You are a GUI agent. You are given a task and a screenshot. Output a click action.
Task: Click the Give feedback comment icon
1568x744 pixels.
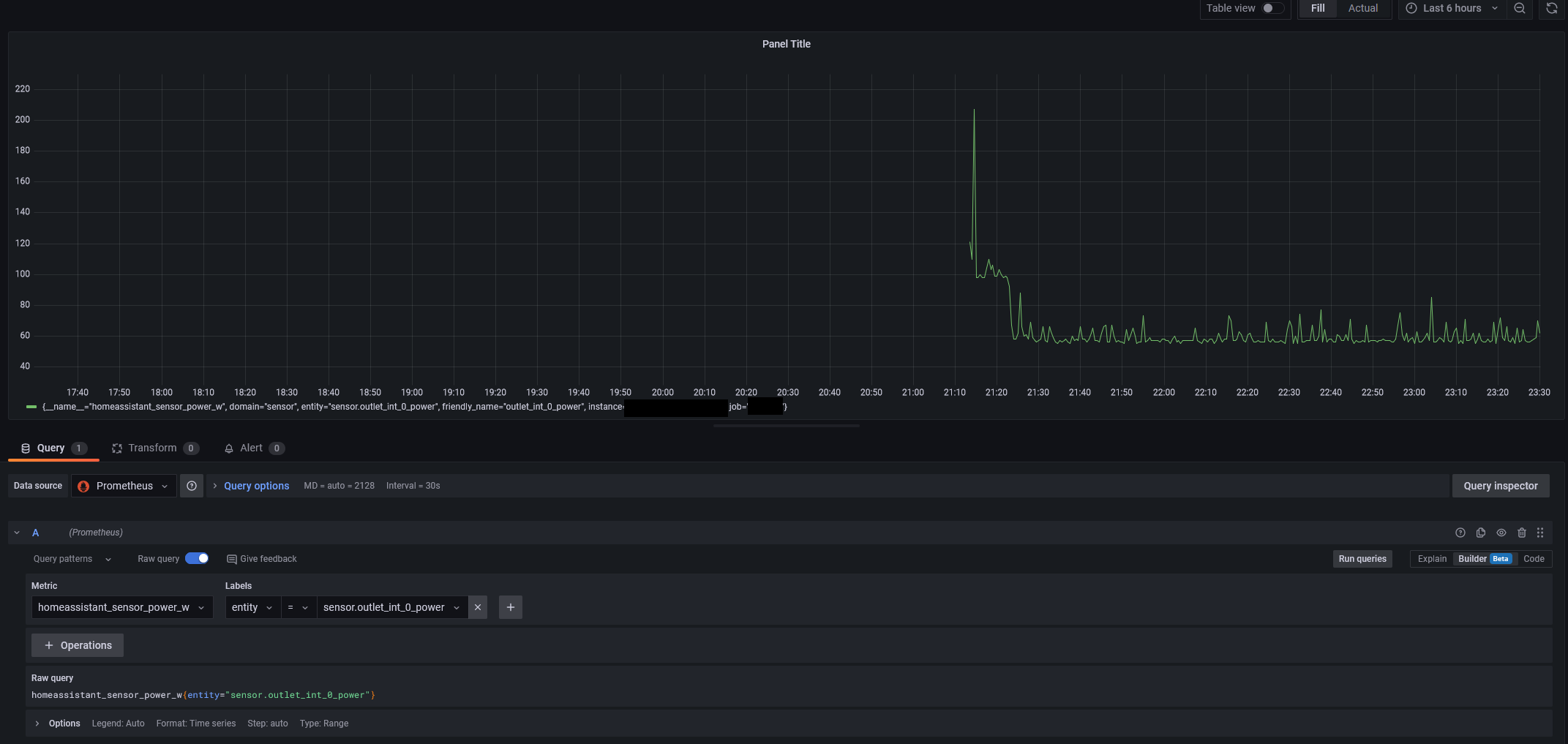pos(231,559)
